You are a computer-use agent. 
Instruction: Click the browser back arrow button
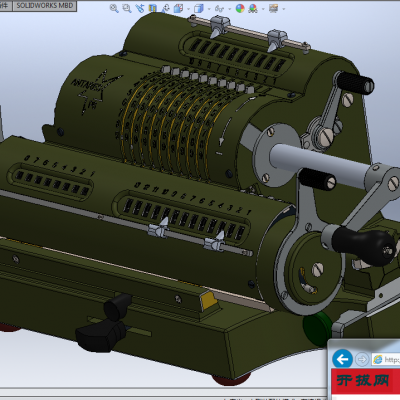pyautogui.click(x=342, y=359)
